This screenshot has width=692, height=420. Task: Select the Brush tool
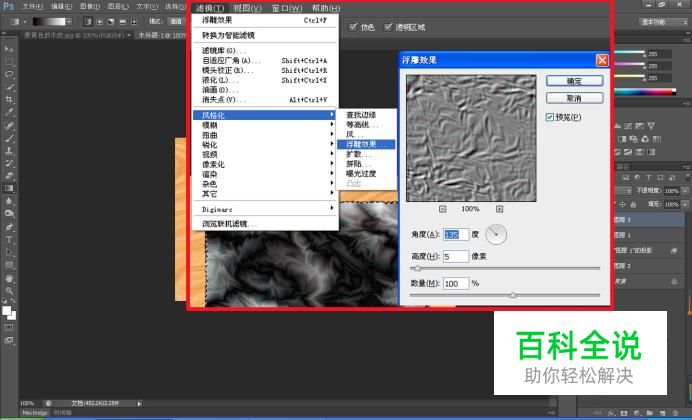pos(9,138)
